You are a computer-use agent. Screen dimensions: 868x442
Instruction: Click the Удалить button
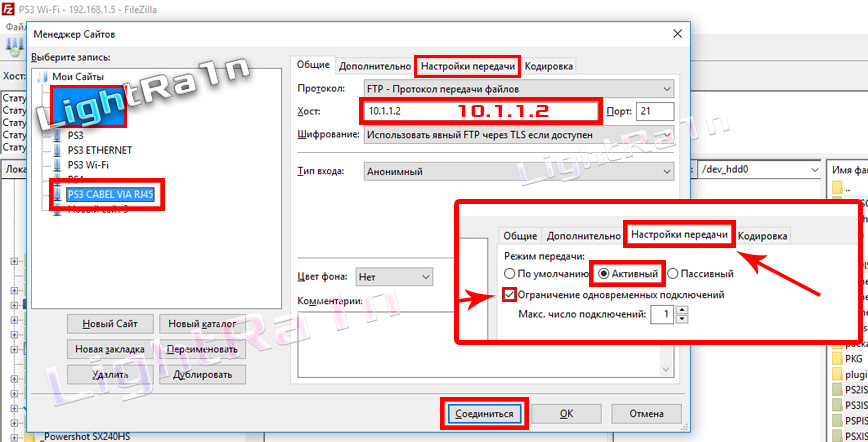click(x=110, y=375)
